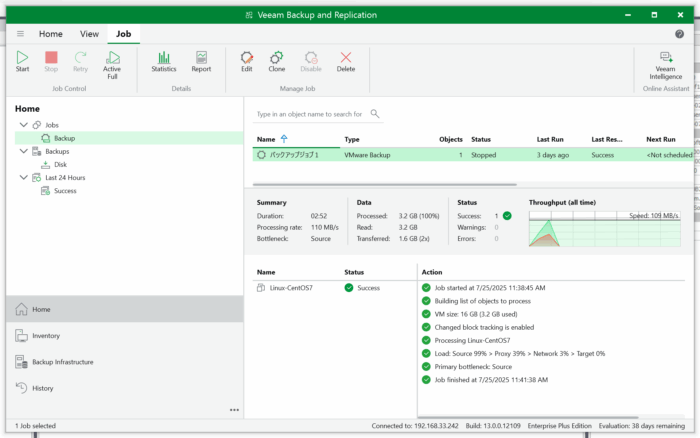Click 'Enterprise Plus Edition' in status bar
700x438 pixels.
tap(559, 426)
